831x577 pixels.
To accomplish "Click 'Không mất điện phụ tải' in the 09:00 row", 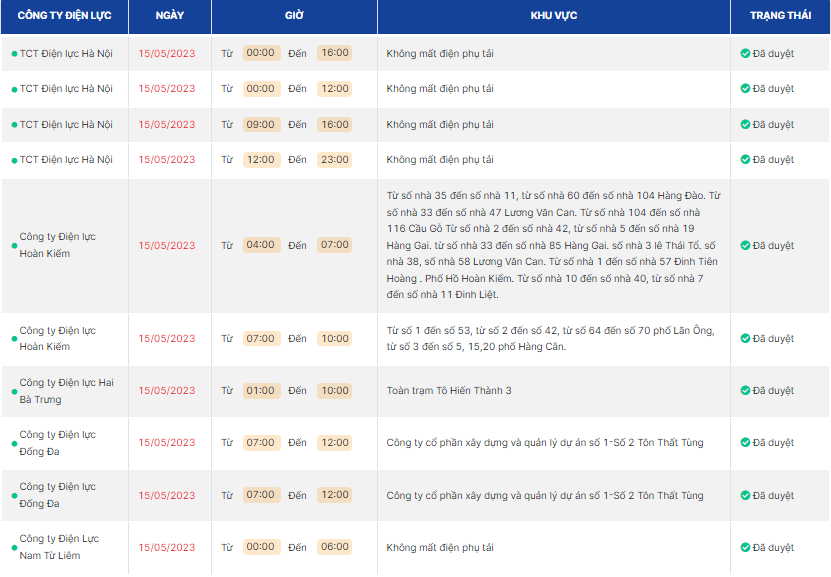I will pyautogui.click(x=440, y=125).
